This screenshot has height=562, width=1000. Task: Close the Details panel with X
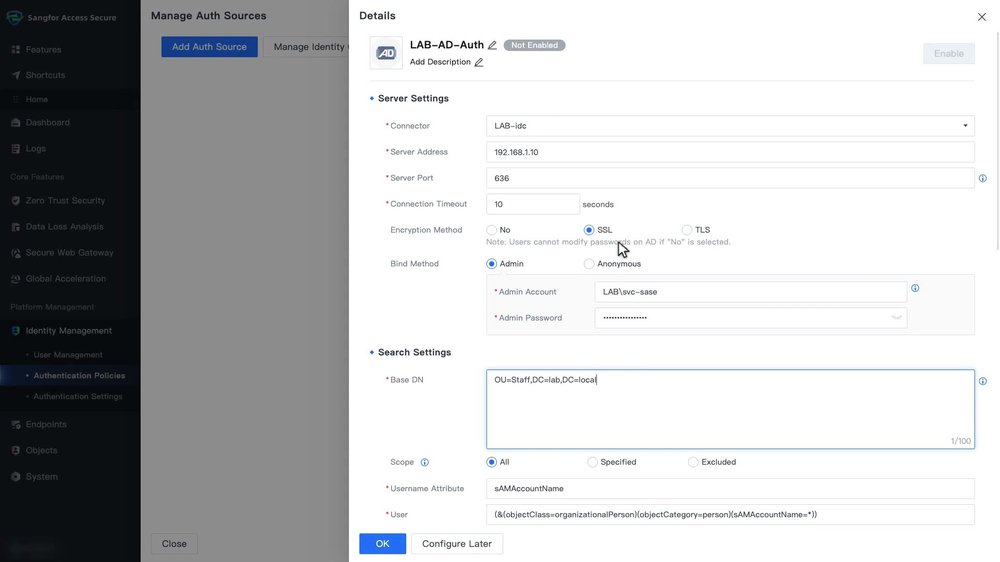click(x=982, y=17)
